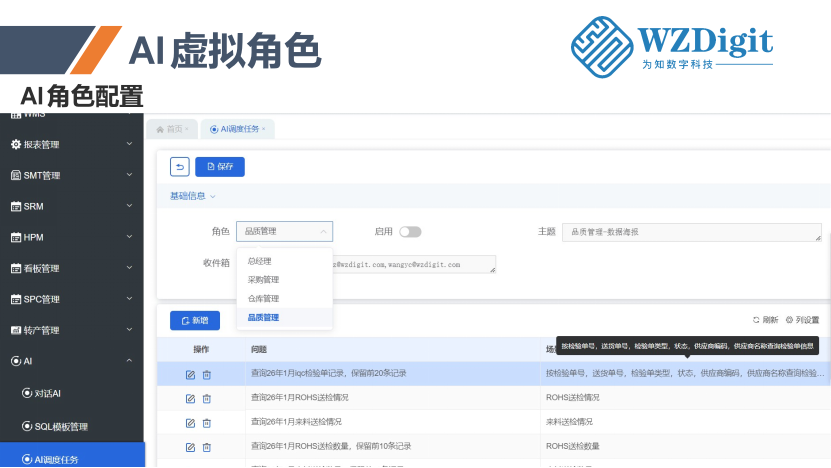
Task: Collapse the AI sidebar menu
Action: click(72, 361)
